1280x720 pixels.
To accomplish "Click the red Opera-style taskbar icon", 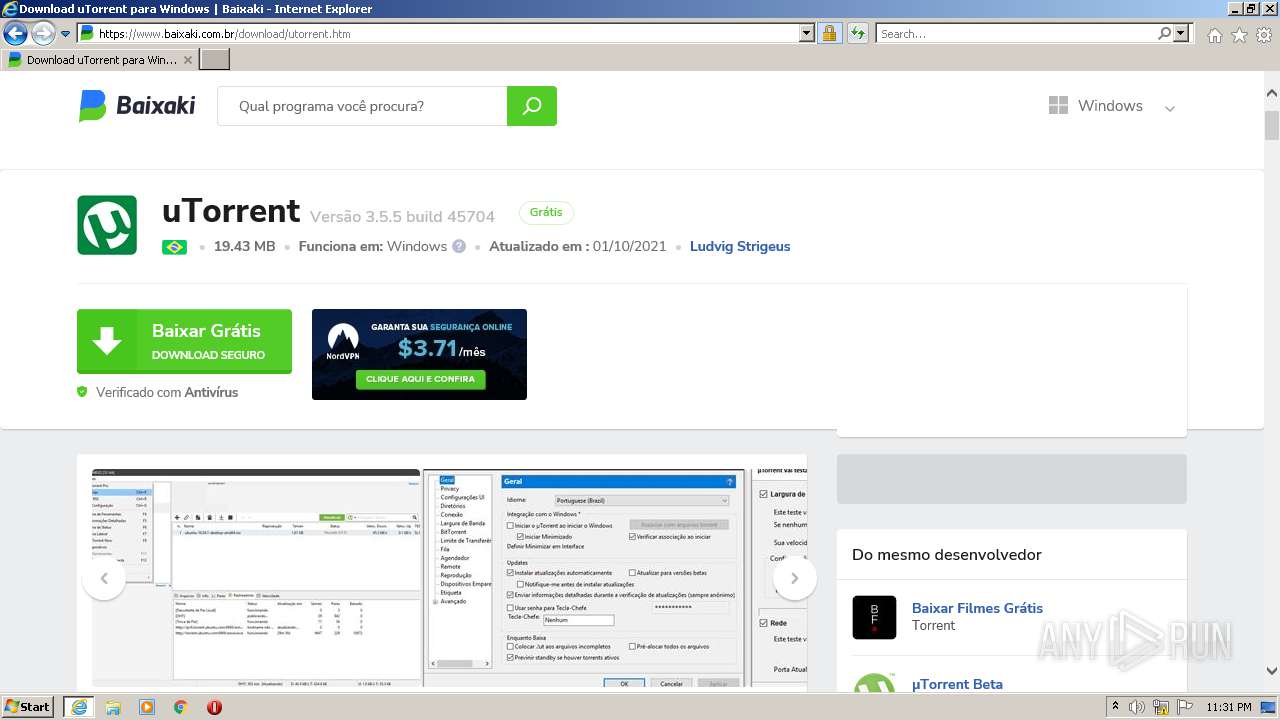I will pyautogui.click(x=214, y=707).
